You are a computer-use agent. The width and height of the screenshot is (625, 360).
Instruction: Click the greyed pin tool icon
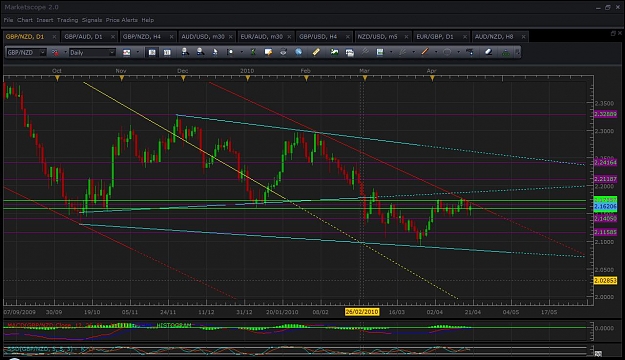tap(365, 52)
